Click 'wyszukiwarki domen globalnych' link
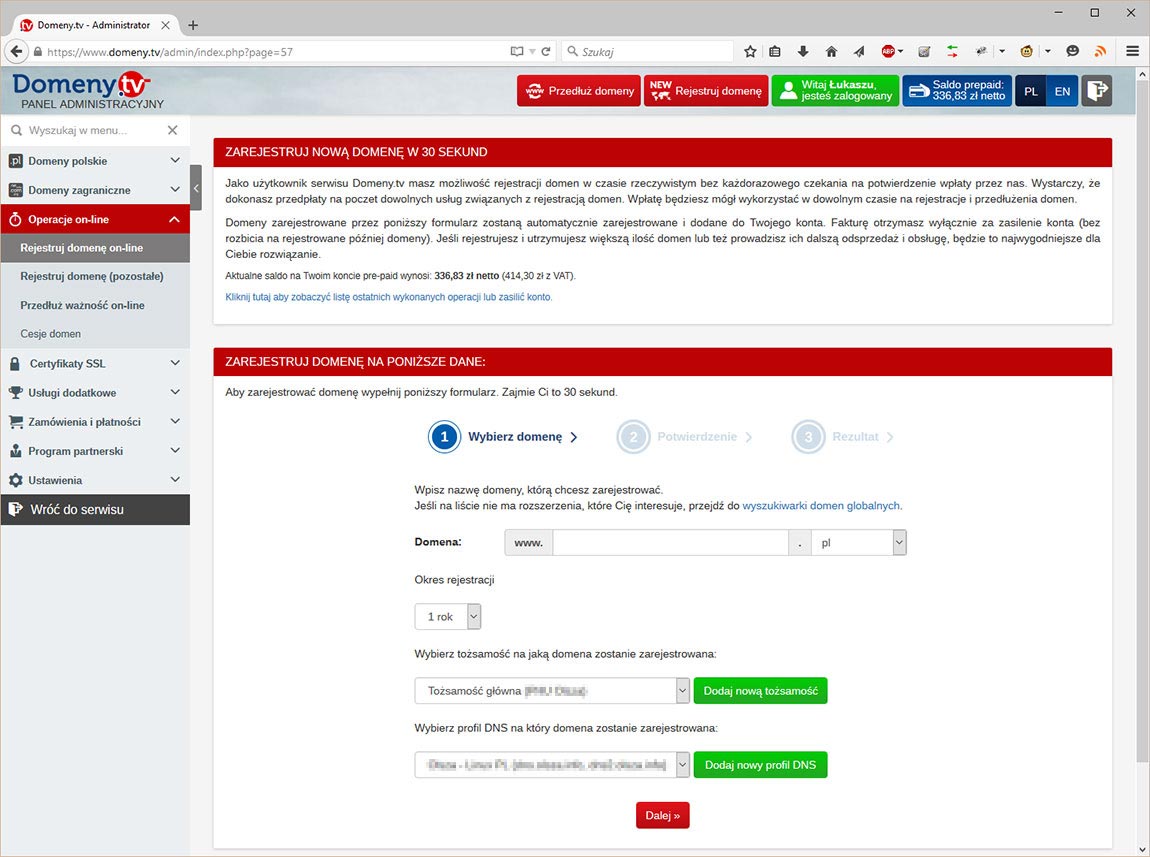This screenshot has width=1150, height=857. pyautogui.click(x=821, y=506)
